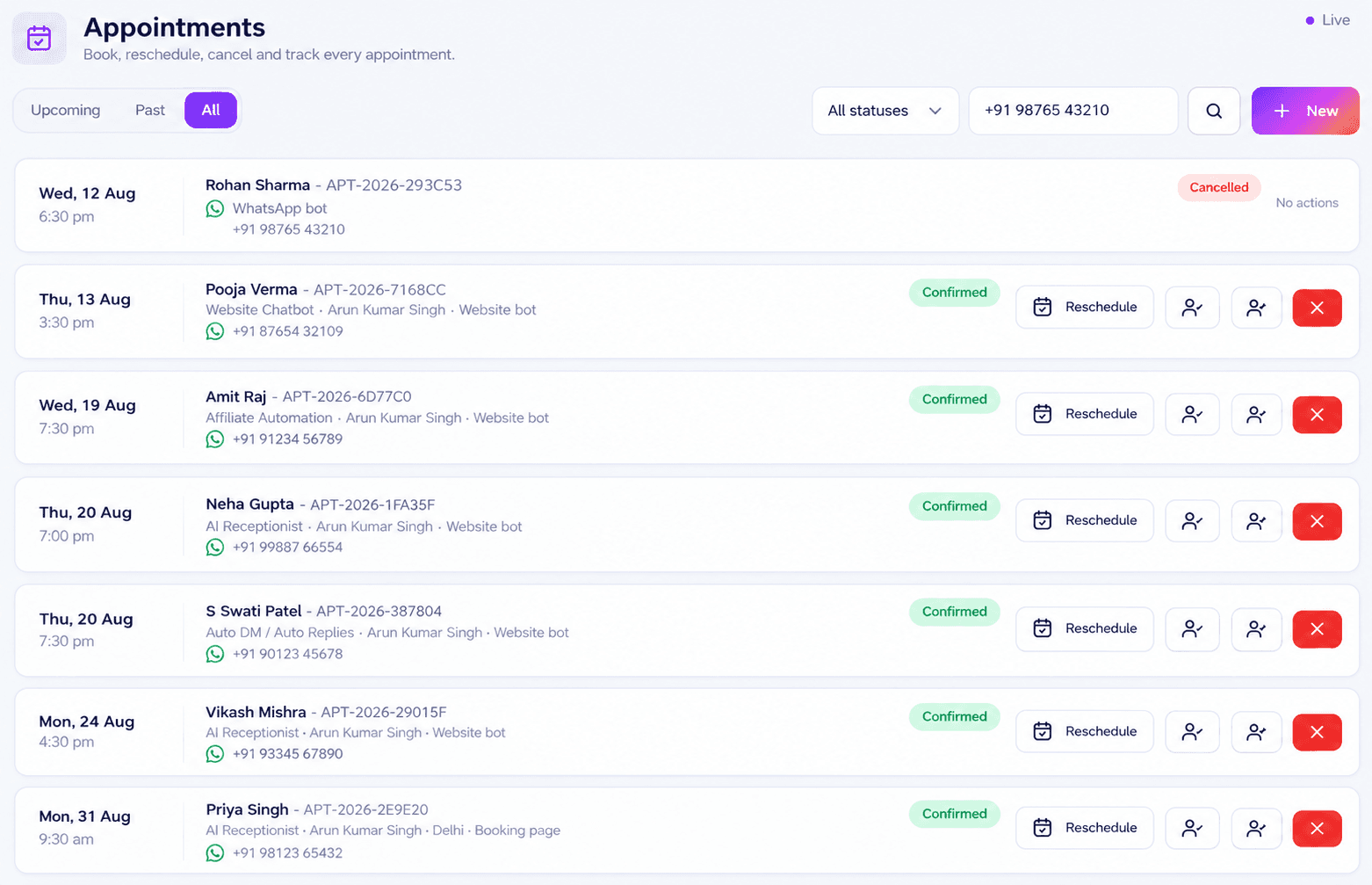Click the WhatsApp icon beside +91 87654 32109
This screenshot has height=885, width=1372.
pos(215,331)
